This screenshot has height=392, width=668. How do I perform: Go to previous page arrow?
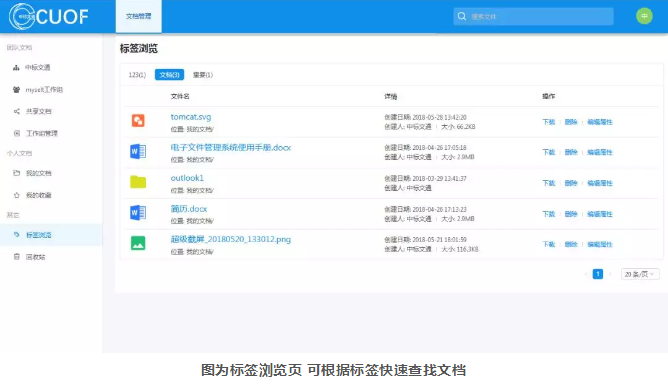[x=585, y=274]
